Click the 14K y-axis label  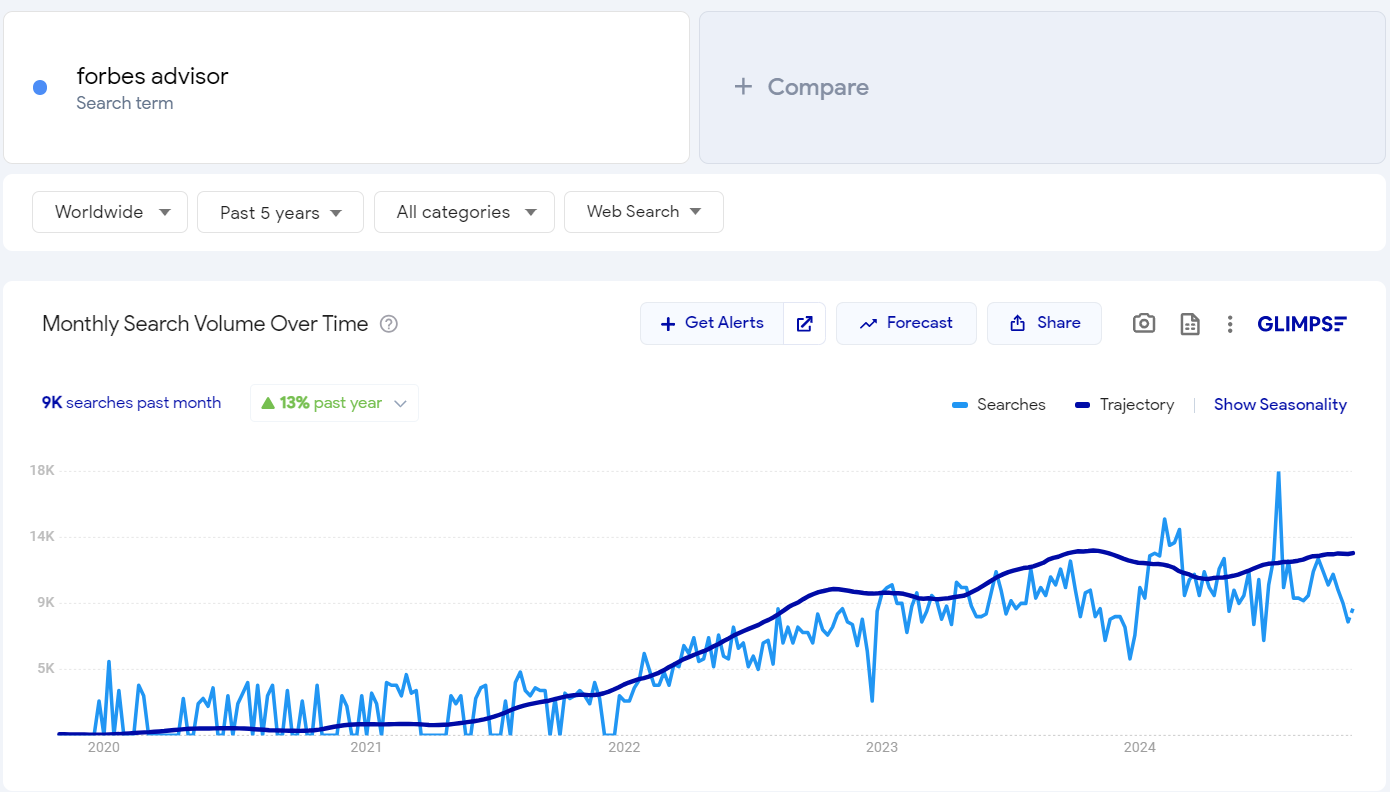click(41, 536)
